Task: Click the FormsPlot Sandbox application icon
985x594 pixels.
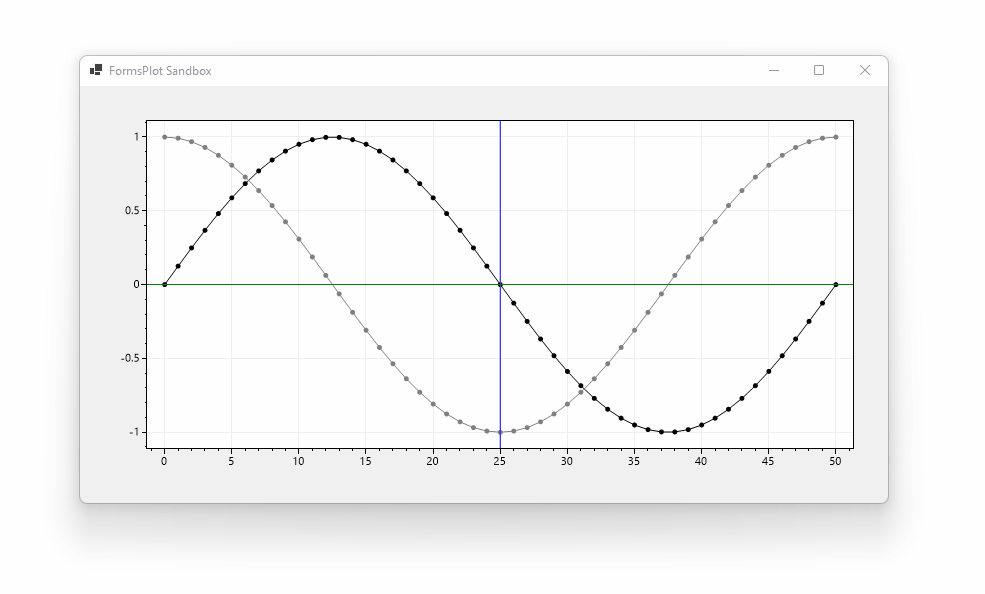Action: 97,71
